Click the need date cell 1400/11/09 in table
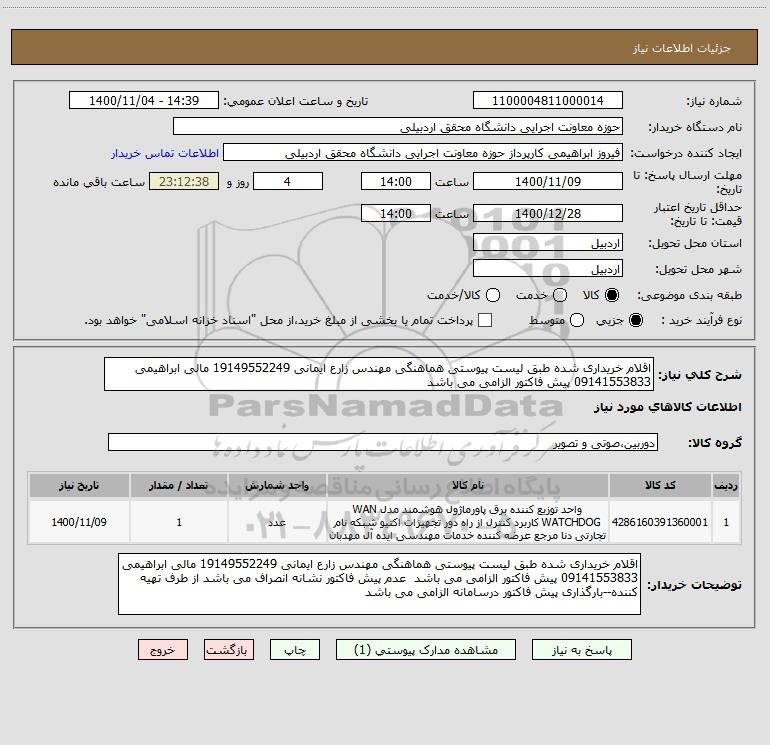The image size is (770, 745). [79, 522]
